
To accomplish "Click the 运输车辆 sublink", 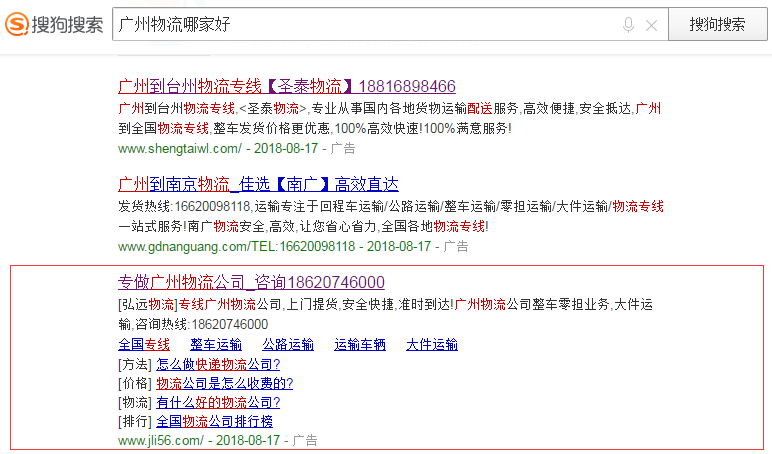I will pos(359,344).
